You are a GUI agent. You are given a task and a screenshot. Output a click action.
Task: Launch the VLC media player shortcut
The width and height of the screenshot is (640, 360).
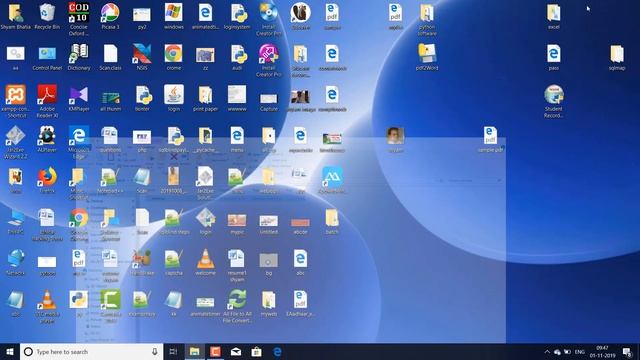coord(47,306)
